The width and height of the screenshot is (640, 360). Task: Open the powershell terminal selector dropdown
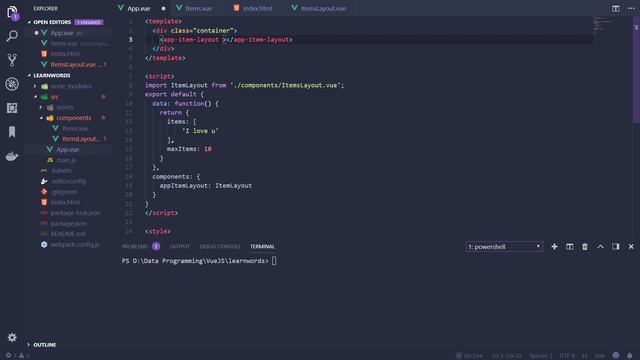tap(504, 247)
